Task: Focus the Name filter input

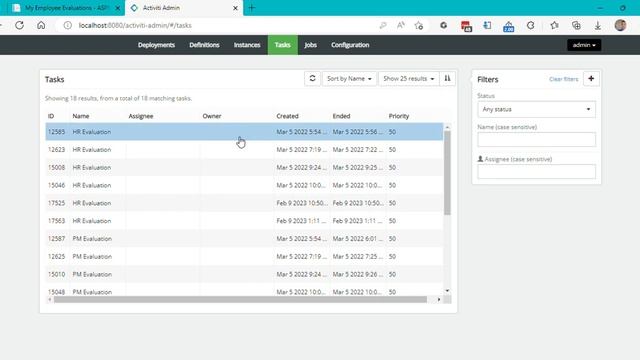Action: click(x=536, y=140)
